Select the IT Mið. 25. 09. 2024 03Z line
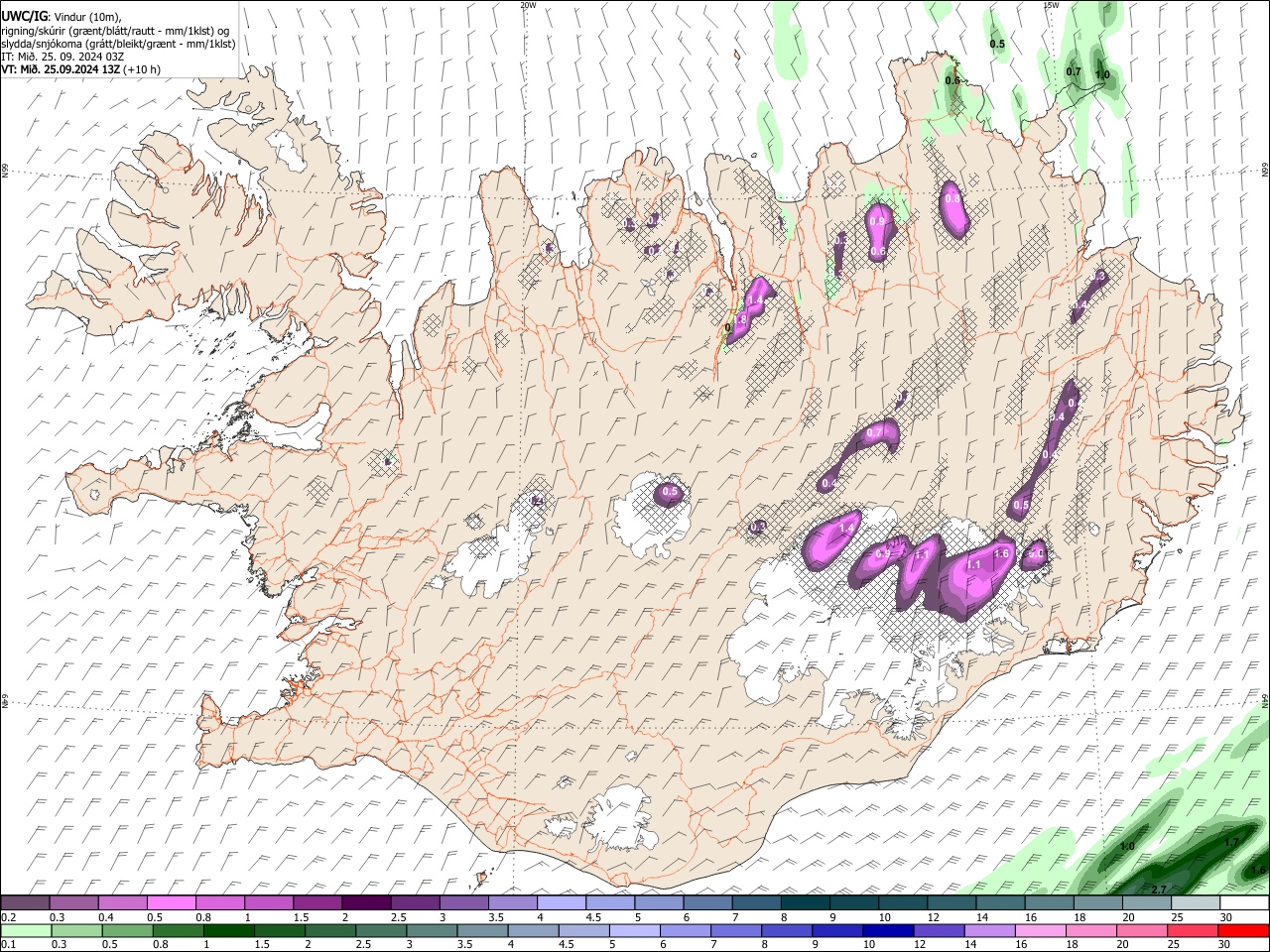 pyautogui.click(x=63, y=57)
